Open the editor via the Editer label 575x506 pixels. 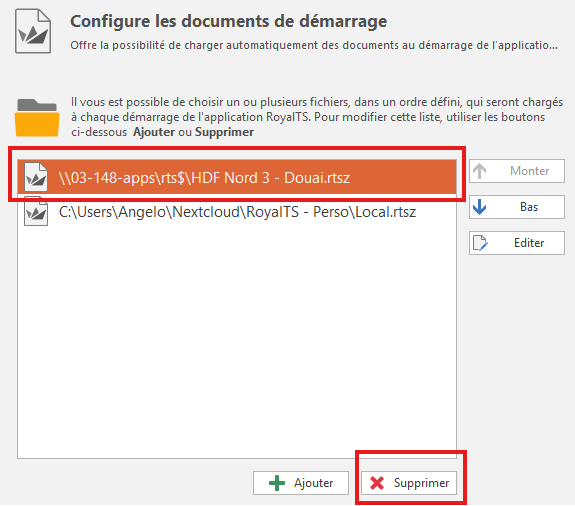click(x=529, y=243)
